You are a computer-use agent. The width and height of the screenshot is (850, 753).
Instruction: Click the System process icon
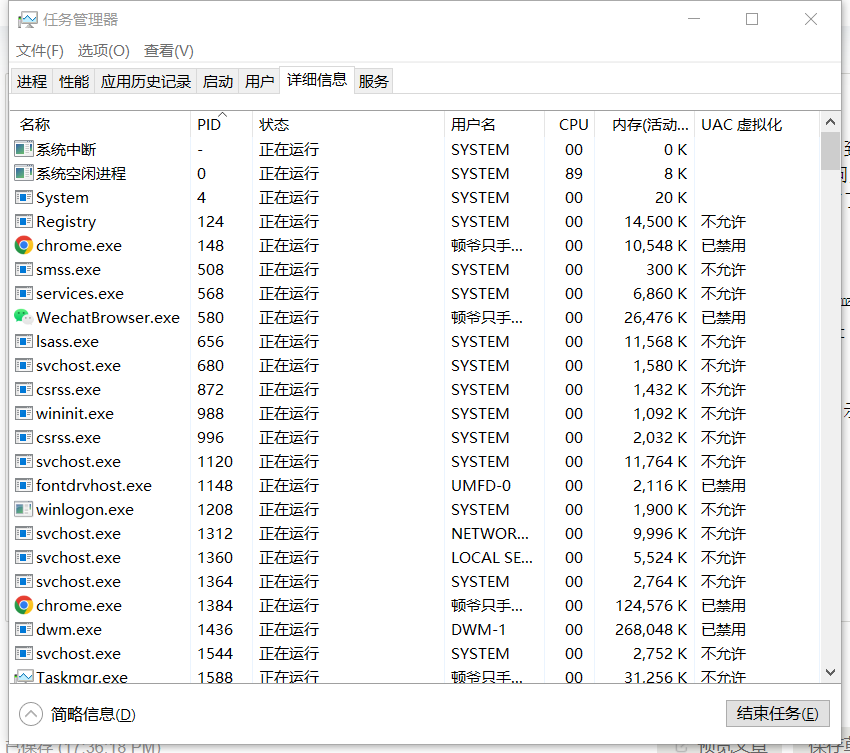(x=23, y=197)
